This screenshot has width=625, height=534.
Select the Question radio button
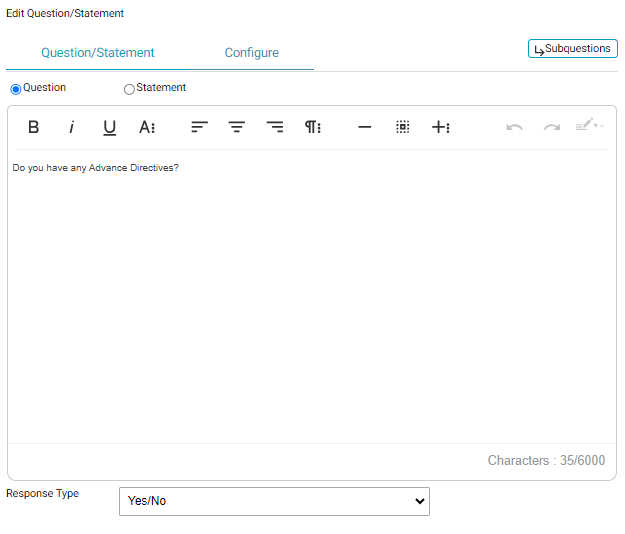16,89
